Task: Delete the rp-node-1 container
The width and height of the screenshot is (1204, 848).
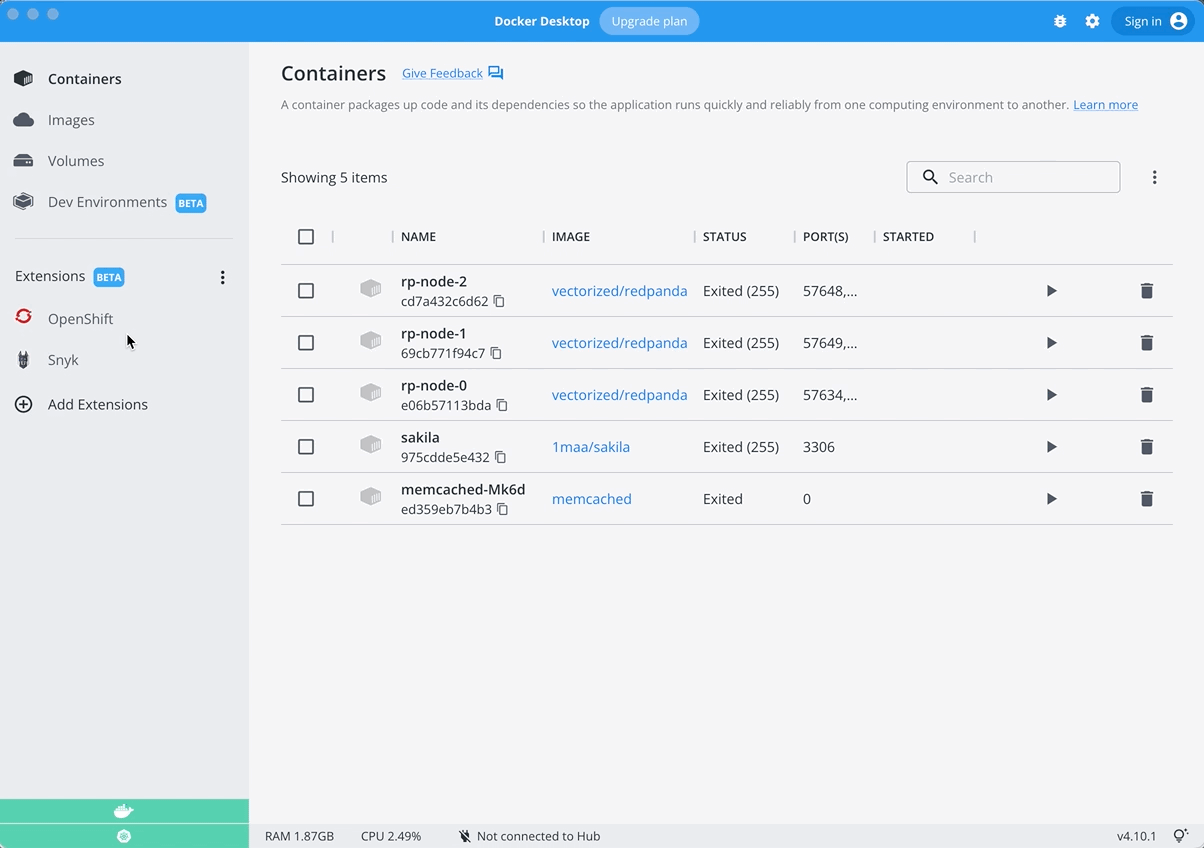Action: pyautogui.click(x=1147, y=343)
